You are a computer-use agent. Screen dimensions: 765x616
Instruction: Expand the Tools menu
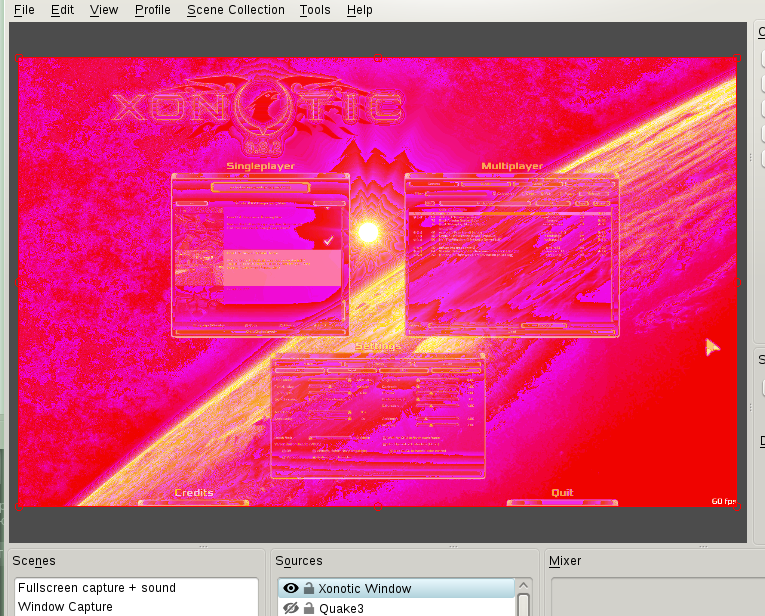[315, 10]
